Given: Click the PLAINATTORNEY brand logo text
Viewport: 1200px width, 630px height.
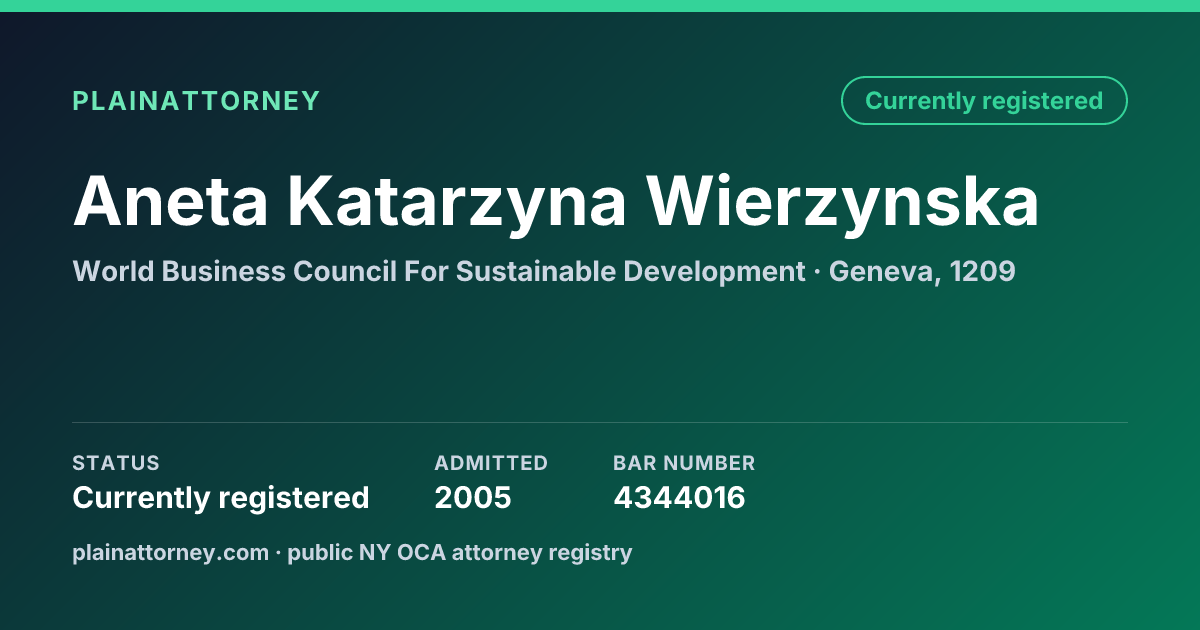Looking at the screenshot, I should [x=196, y=101].
